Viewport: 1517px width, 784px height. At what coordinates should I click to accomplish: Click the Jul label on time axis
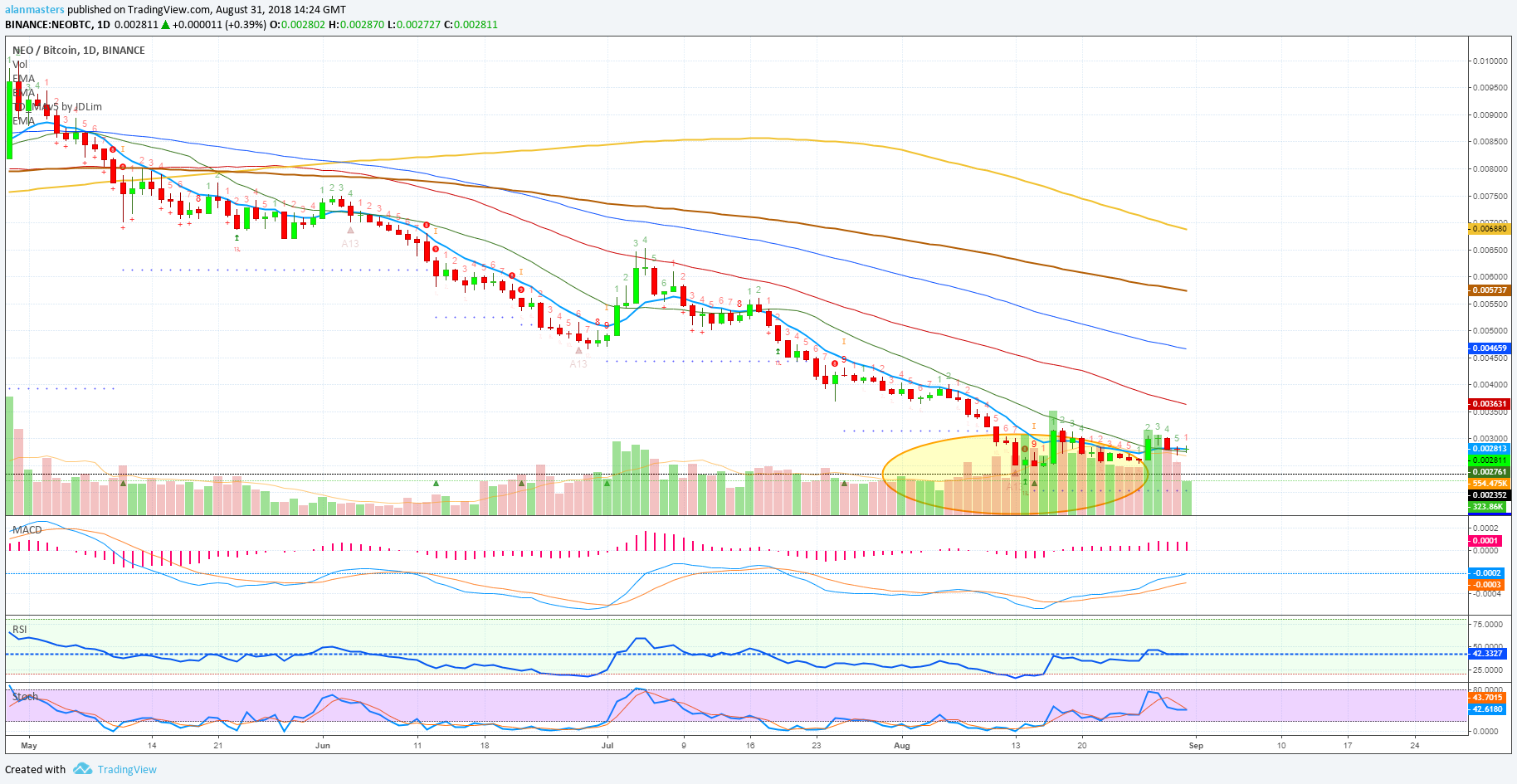tap(607, 745)
